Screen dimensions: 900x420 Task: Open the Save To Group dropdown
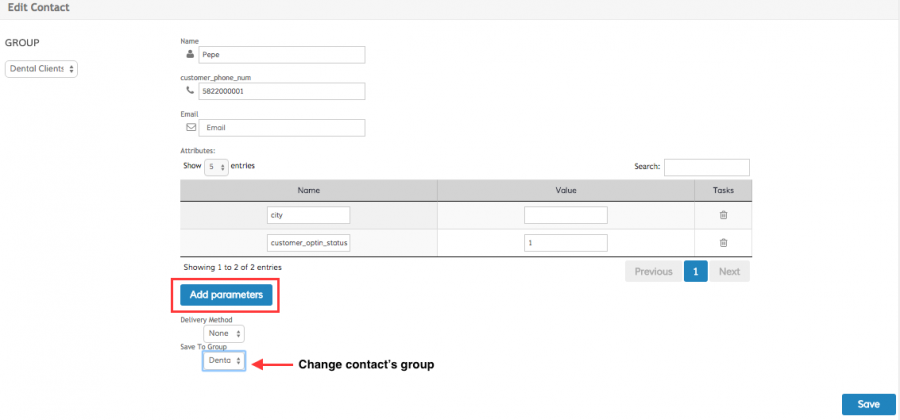pyautogui.click(x=224, y=361)
